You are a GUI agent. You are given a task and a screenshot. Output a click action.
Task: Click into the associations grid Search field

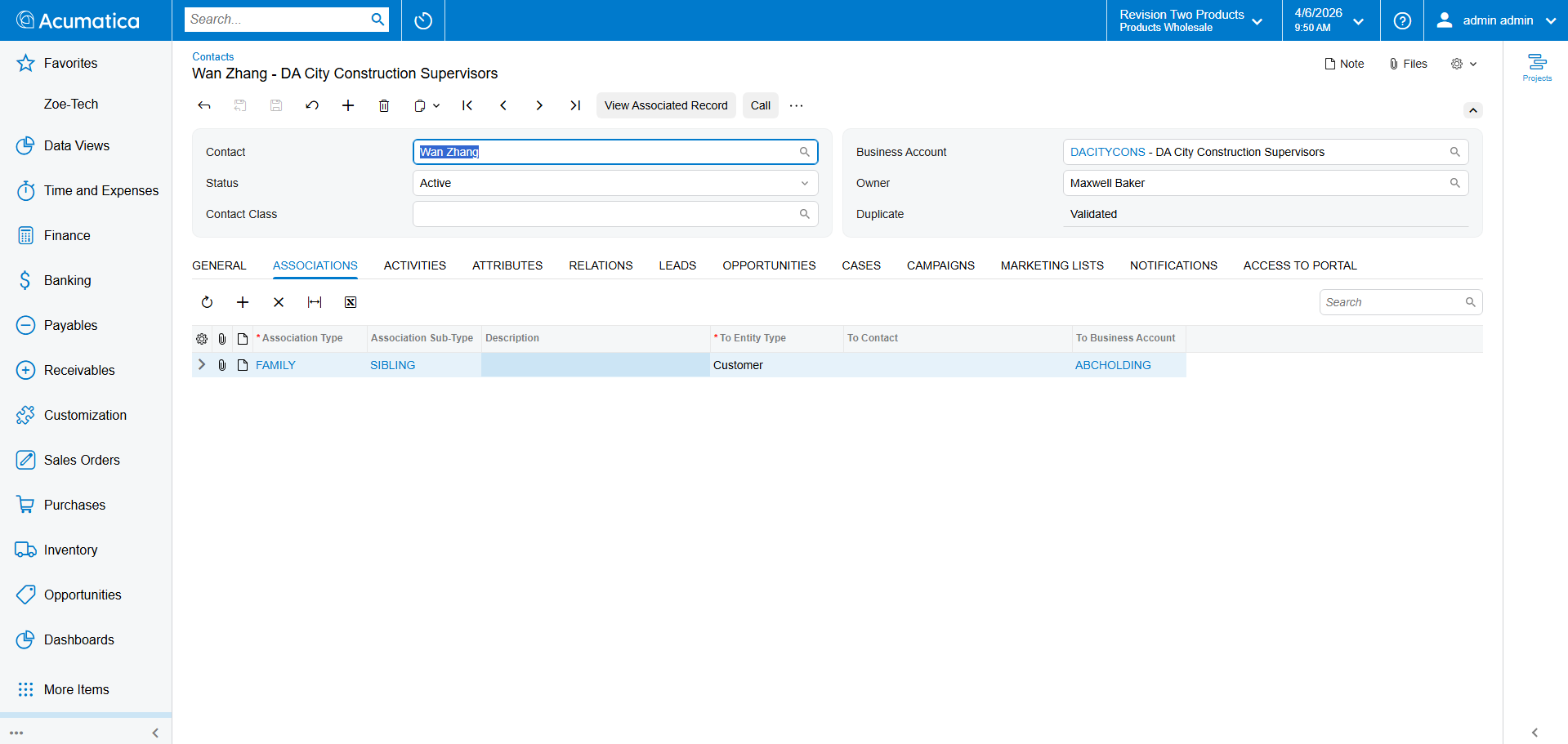click(1400, 302)
